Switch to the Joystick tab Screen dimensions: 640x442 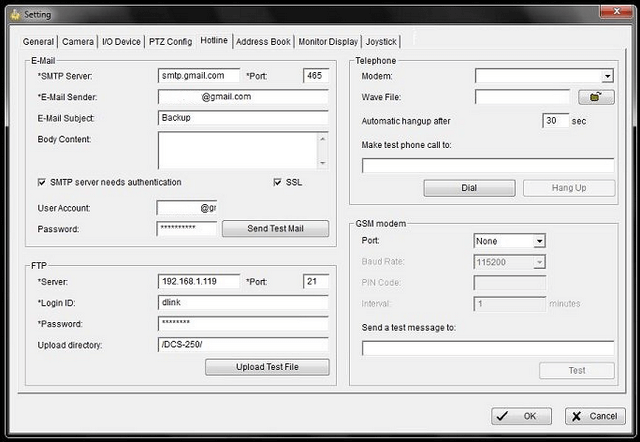tap(381, 42)
